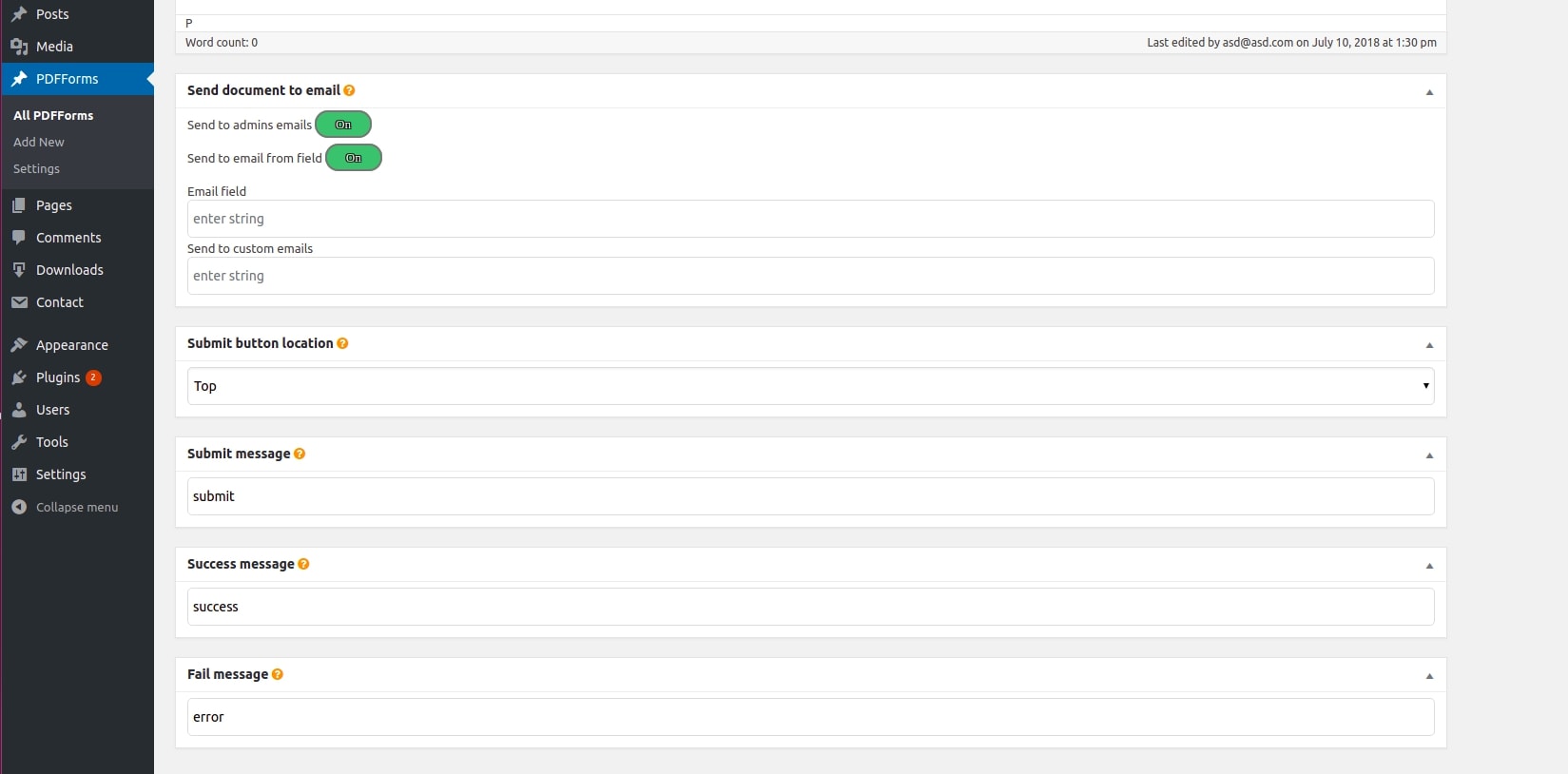Click the Plugins plug icon in sidebar
The height and width of the screenshot is (774, 1568).
[x=19, y=377]
